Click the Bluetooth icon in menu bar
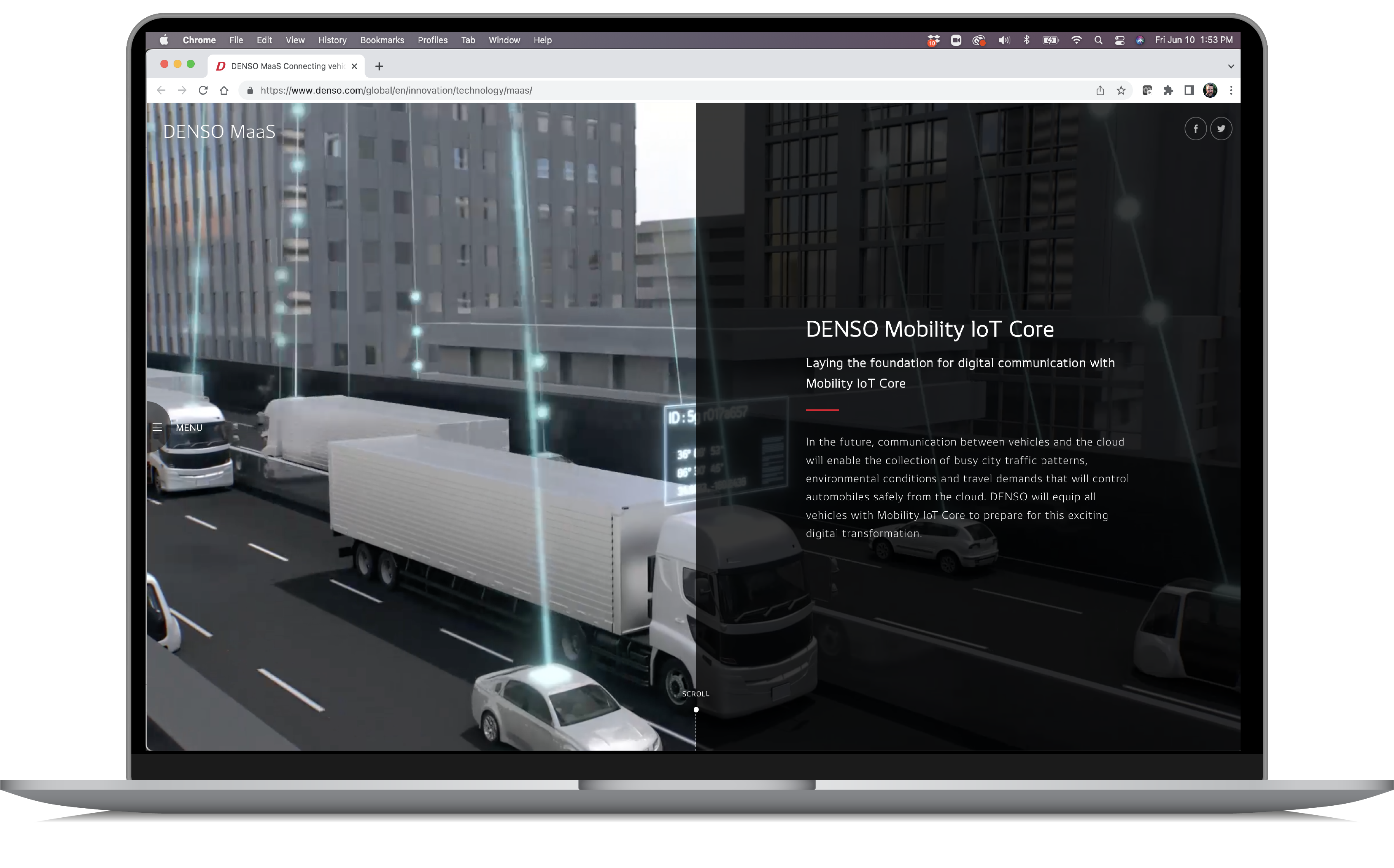The width and height of the screenshot is (1394, 868). coord(1027,40)
